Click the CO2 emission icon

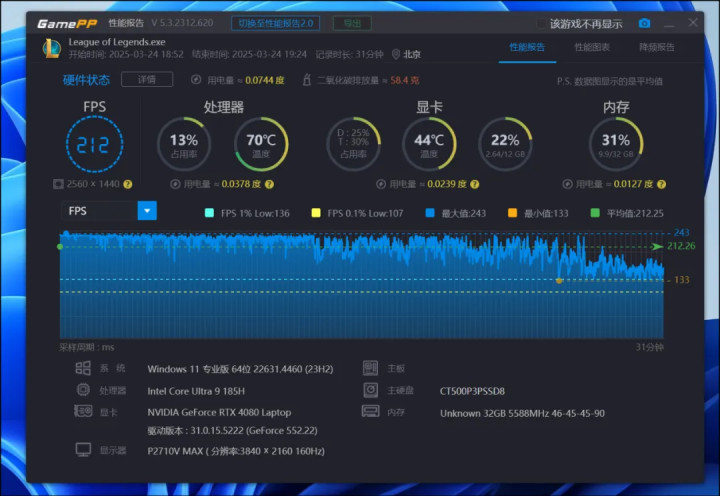307,80
